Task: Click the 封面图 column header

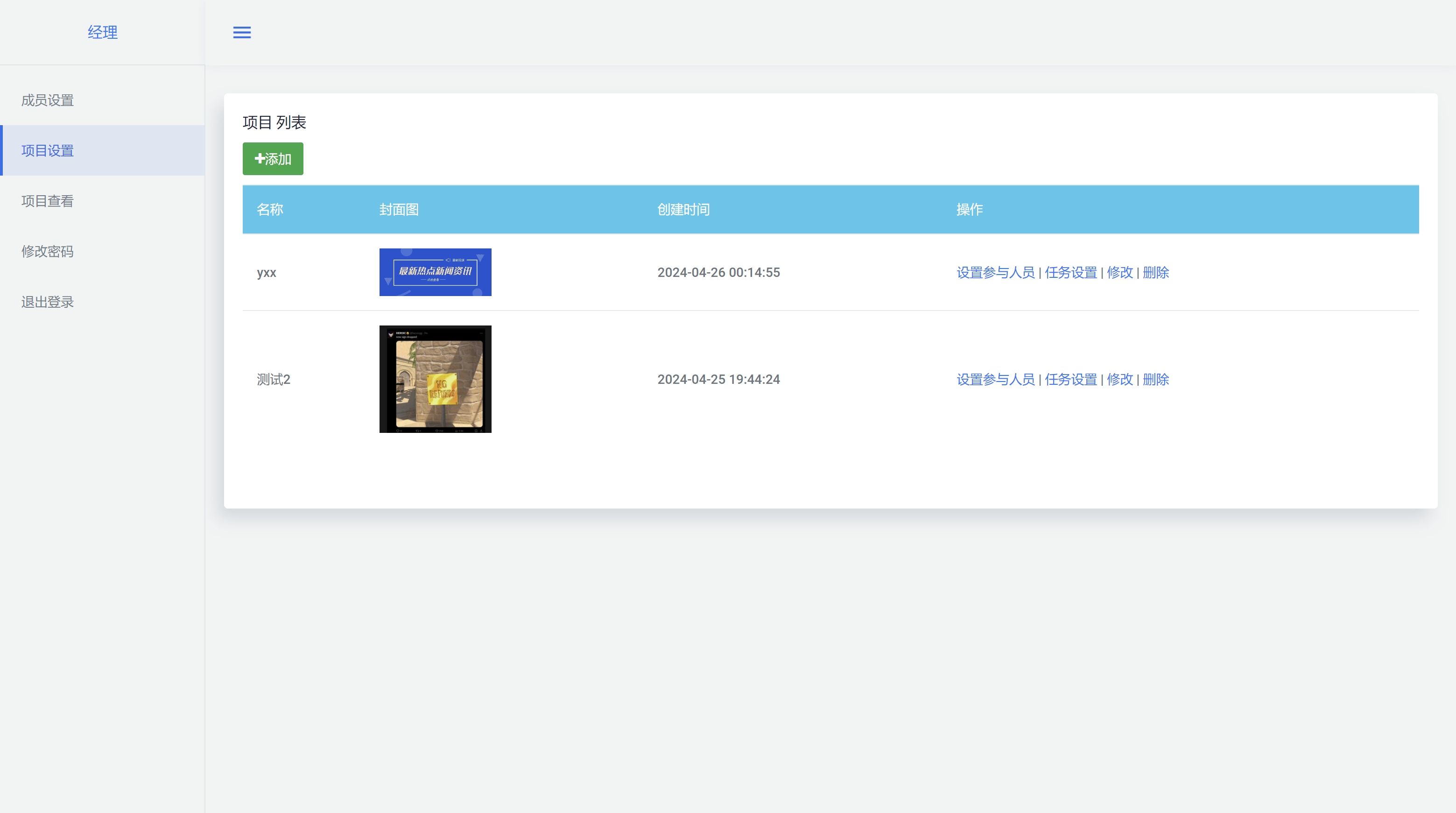Action: [399, 210]
